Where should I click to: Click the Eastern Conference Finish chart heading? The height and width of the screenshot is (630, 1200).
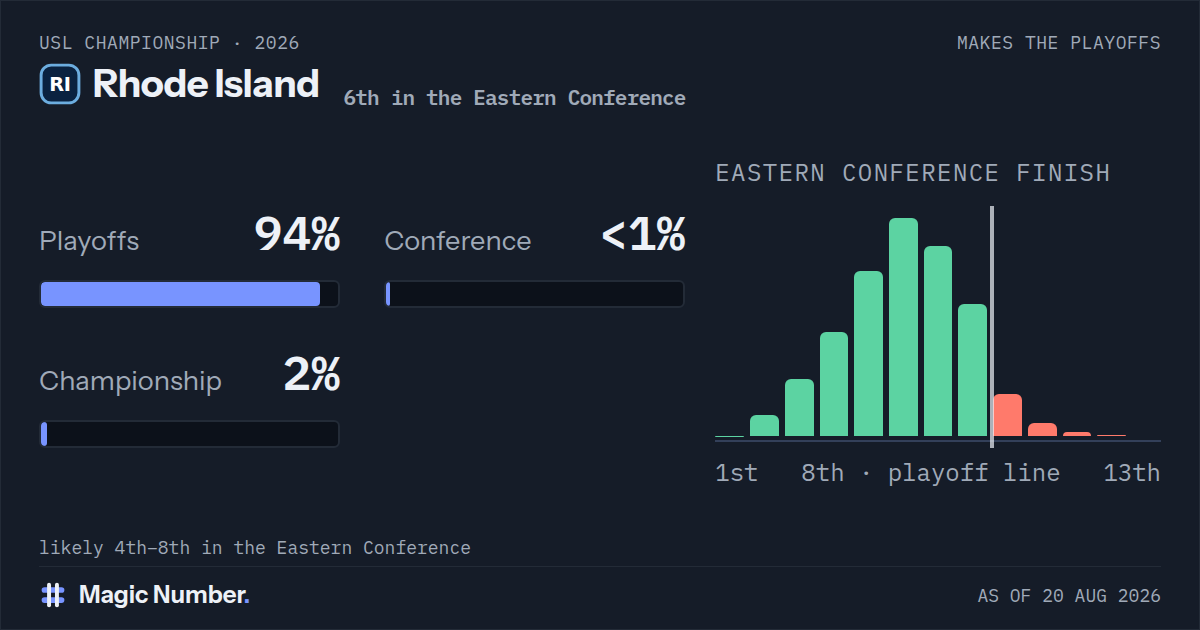[913, 173]
